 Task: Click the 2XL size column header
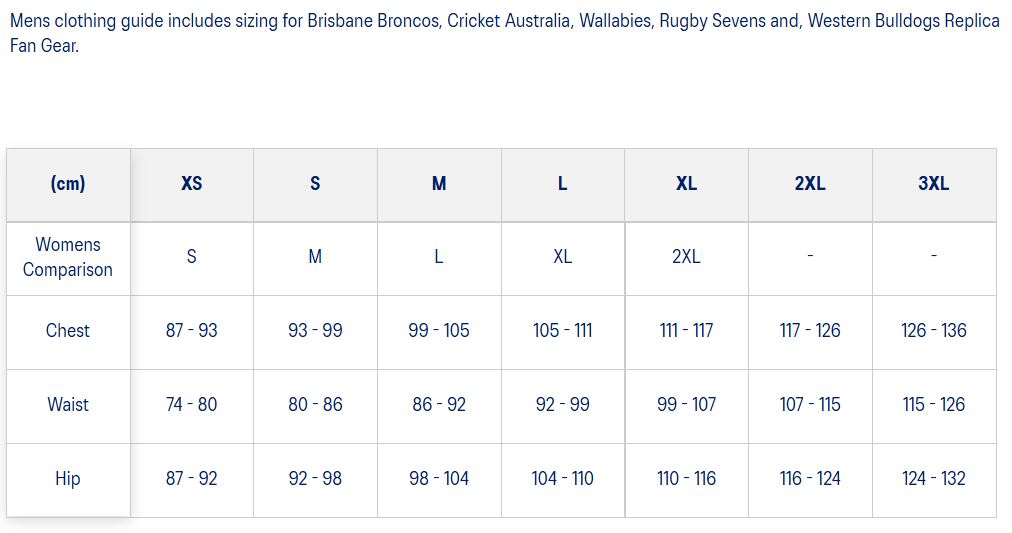[810, 184]
